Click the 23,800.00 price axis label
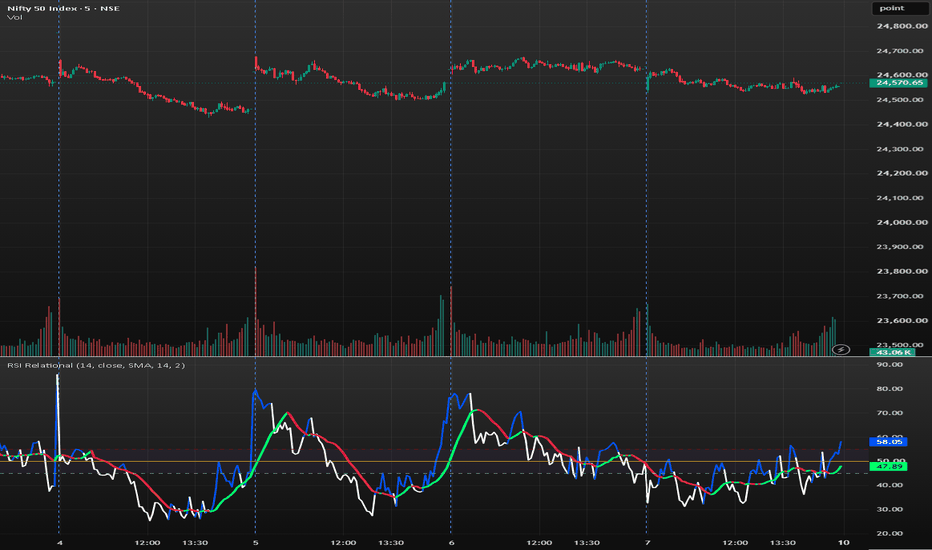The width and height of the screenshot is (932, 550). tap(902, 272)
